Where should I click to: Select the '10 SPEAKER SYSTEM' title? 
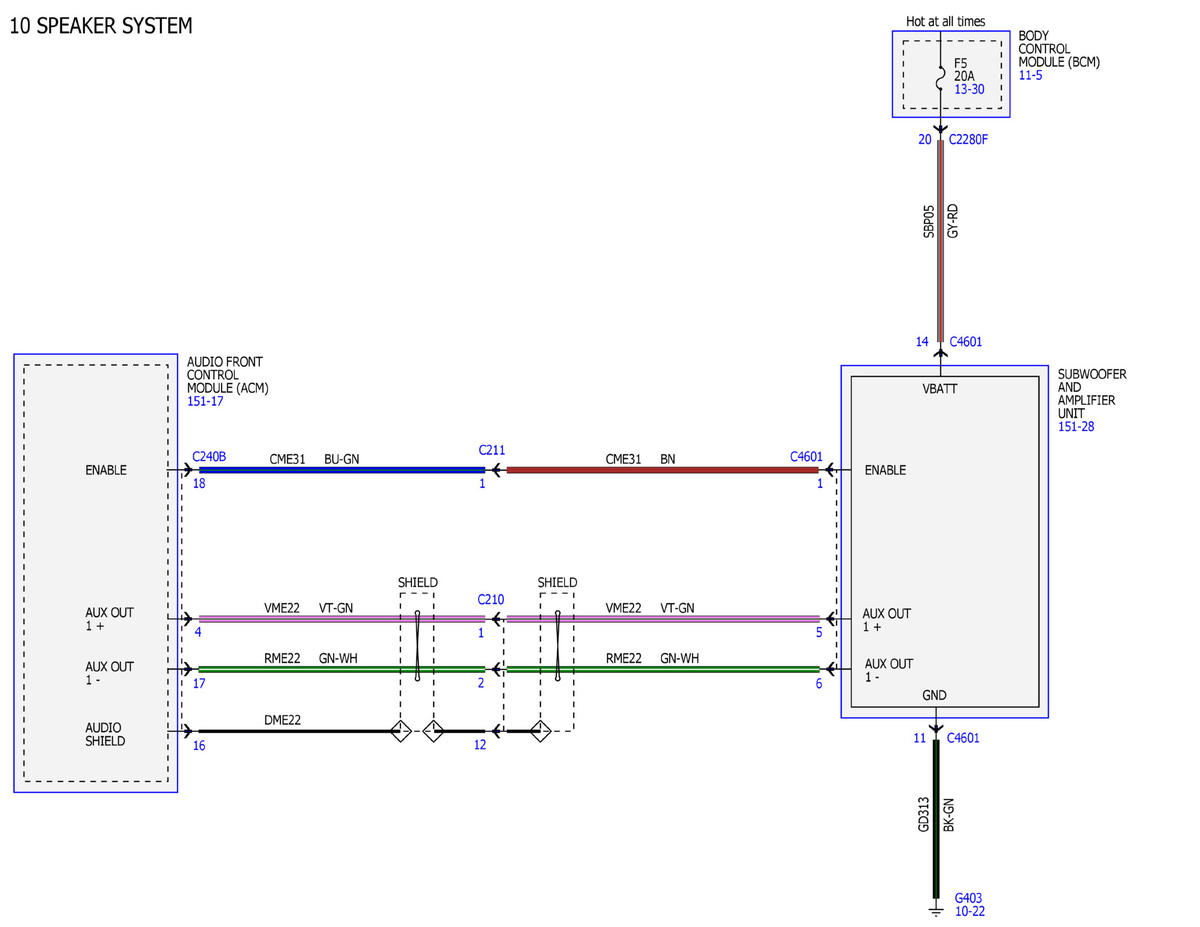tap(101, 26)
